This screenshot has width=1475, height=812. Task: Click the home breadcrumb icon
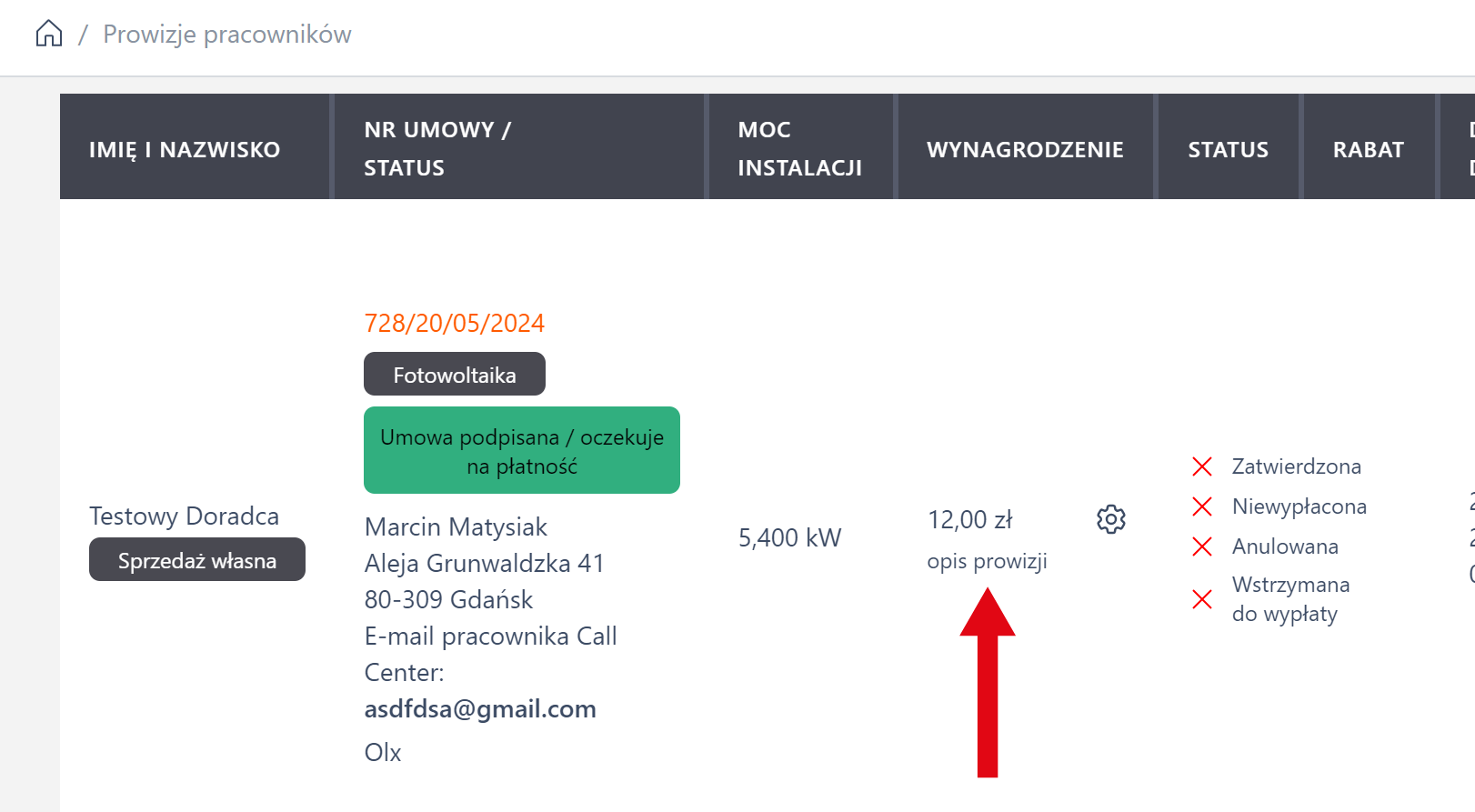(49, 35)
